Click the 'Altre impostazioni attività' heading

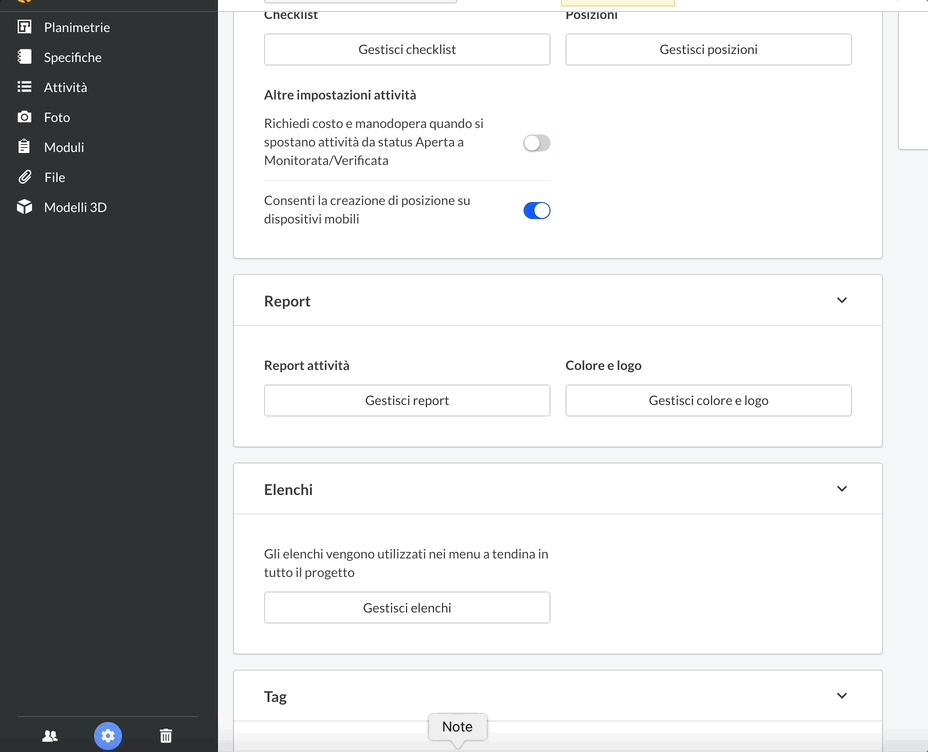(340, 95)
